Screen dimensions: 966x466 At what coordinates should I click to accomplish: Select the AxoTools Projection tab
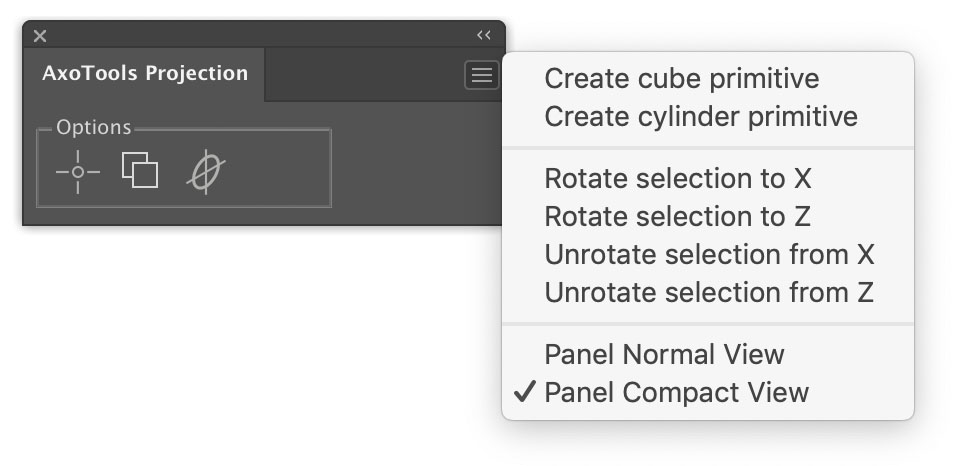coord(145,73)
